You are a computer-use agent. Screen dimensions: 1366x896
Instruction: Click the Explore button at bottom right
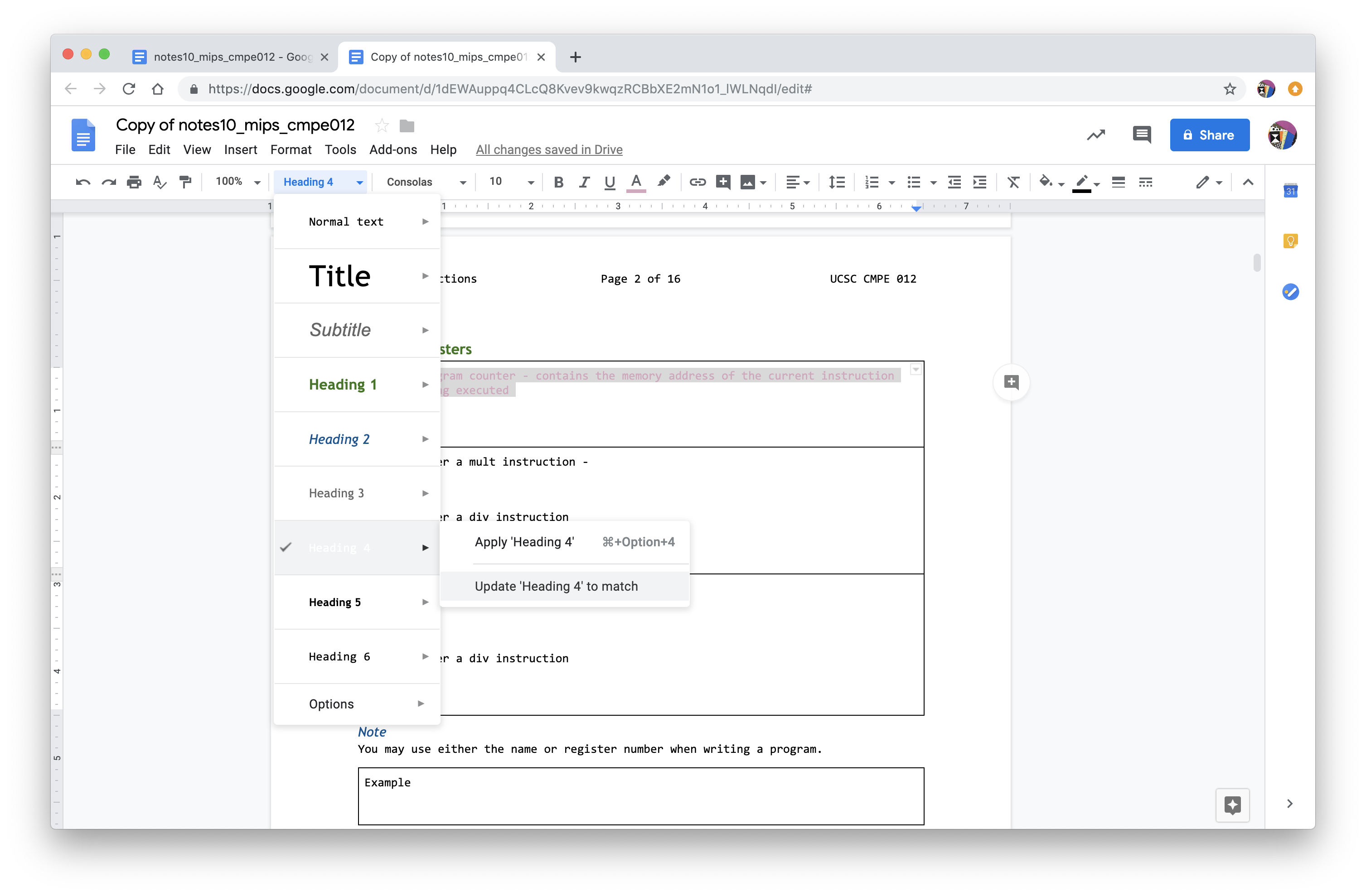pyautogui.click(x=1232, y=805)
